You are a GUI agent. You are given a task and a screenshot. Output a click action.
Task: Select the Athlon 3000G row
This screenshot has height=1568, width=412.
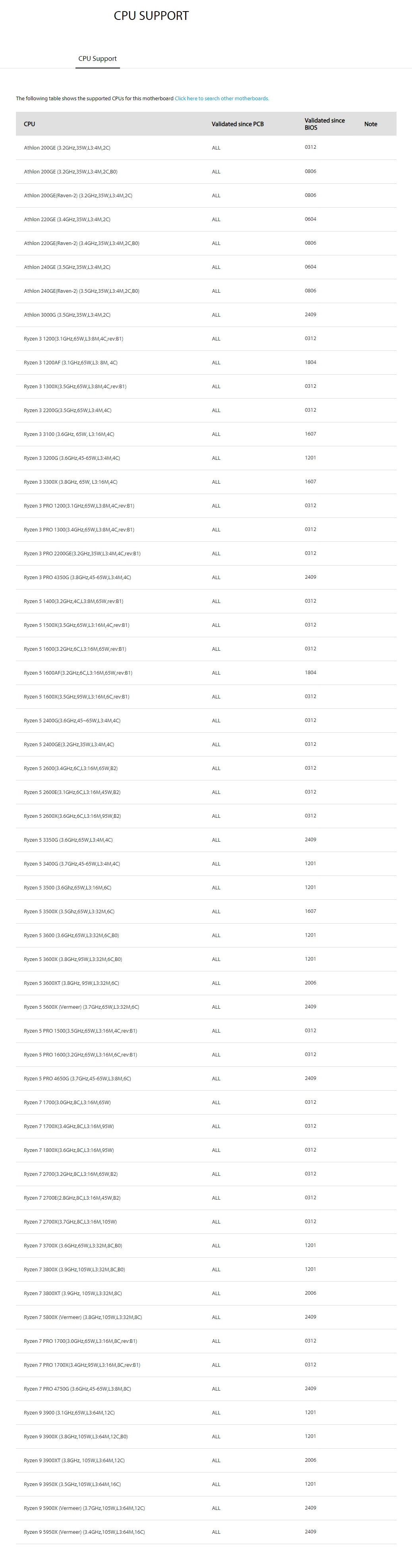coord(206,315)
